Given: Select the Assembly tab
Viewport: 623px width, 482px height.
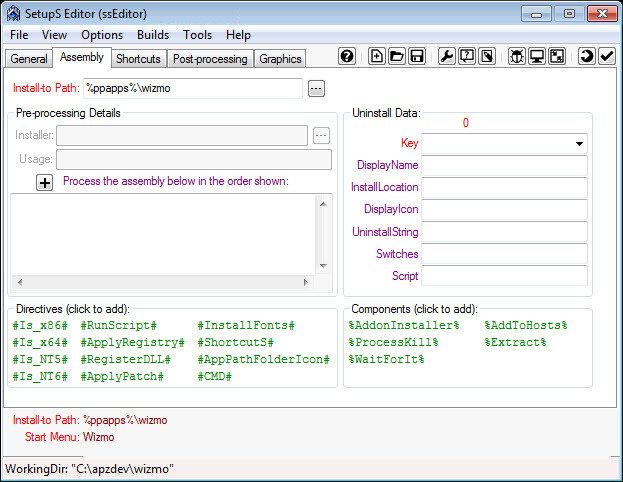Looking at the screenshot, I should 82,57.
